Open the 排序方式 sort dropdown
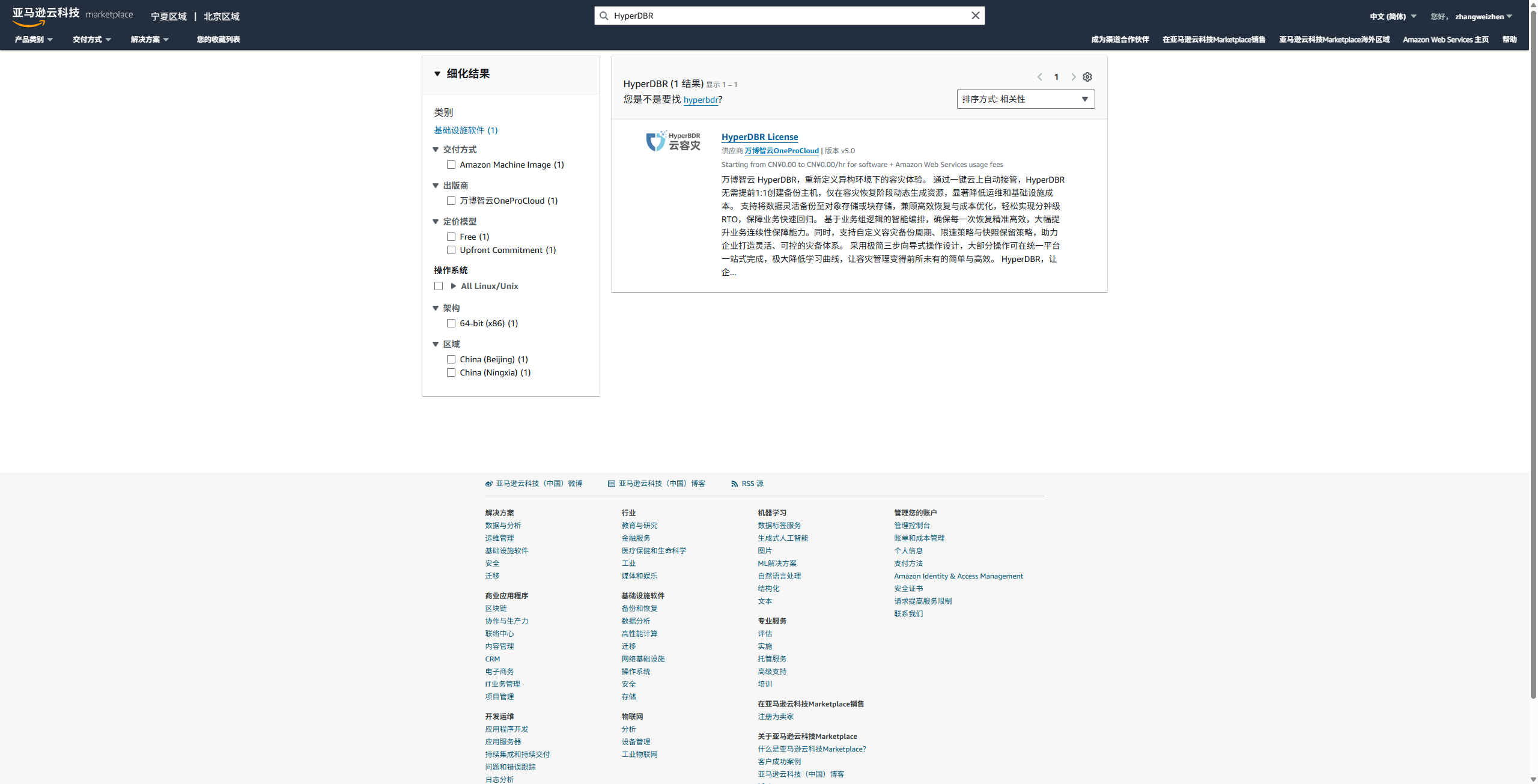This screenshot has width=1538, height=784. pyautogui.click(x=1026, y=99)
